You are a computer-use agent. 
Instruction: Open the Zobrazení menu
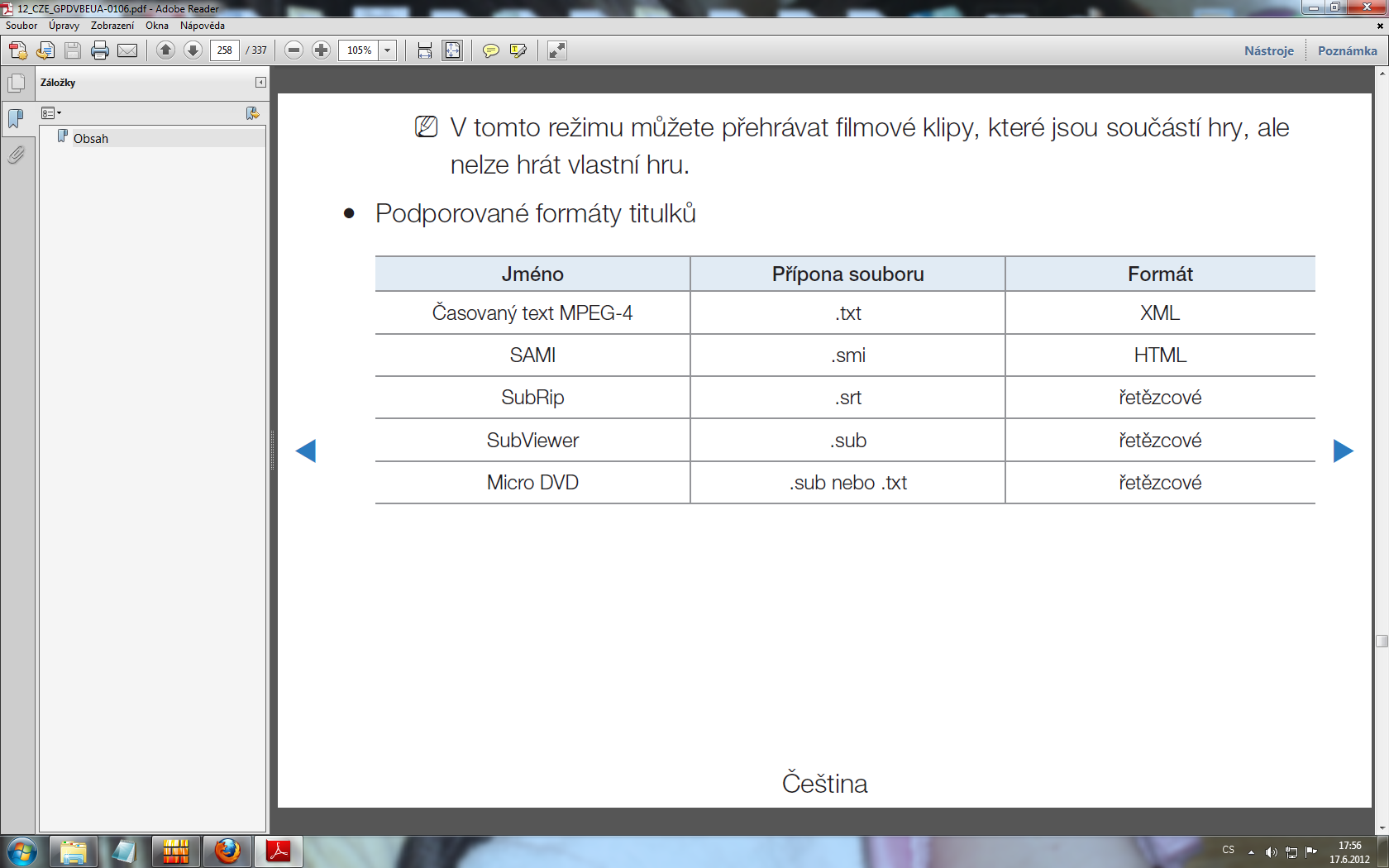[112, 26]
